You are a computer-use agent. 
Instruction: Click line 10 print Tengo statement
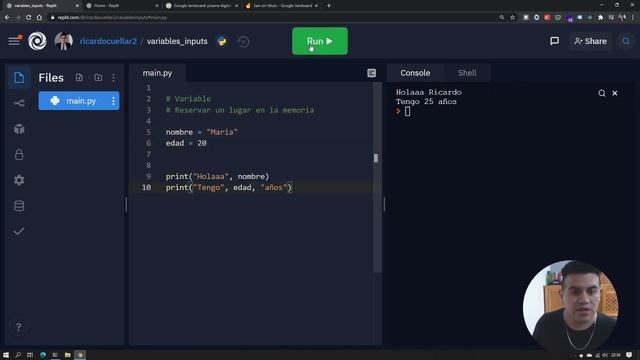[x=229, y=187]
